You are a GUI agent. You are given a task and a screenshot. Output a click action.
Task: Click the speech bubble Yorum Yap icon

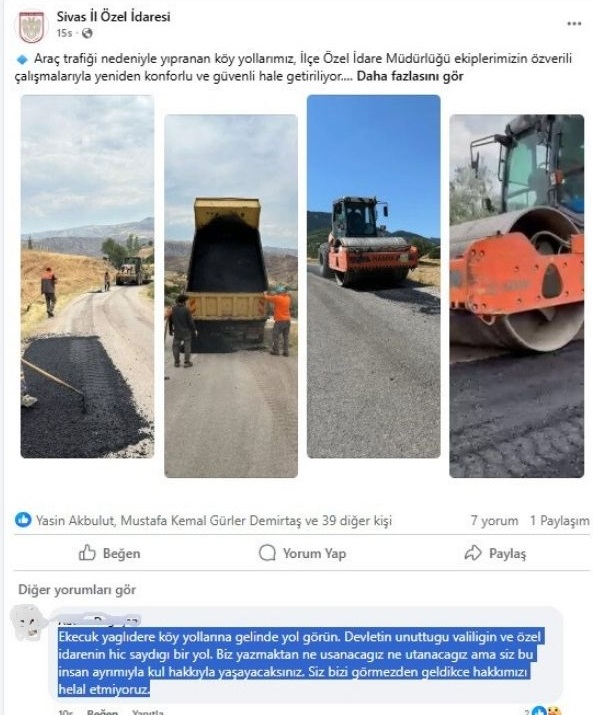tap(267, 553)
